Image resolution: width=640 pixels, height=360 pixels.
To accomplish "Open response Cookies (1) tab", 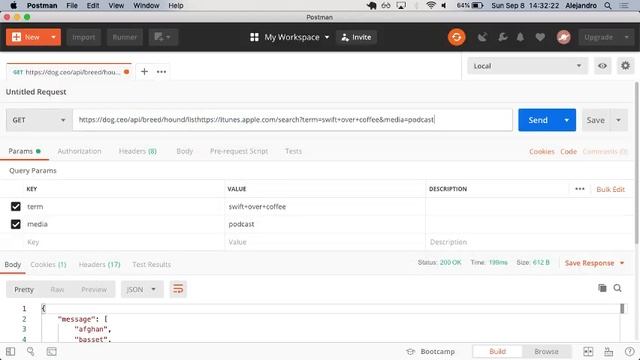I will pyautogui.click(x=48, y=264).
